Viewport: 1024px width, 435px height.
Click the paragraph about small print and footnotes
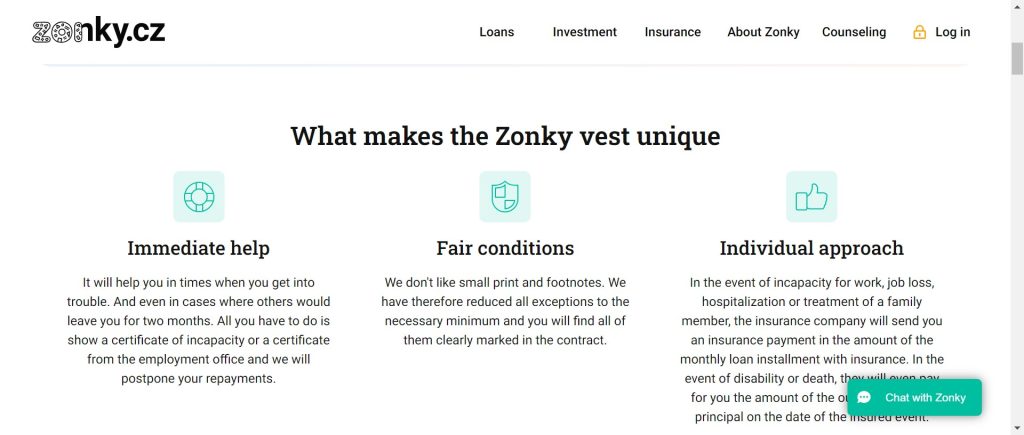[505, 311]
